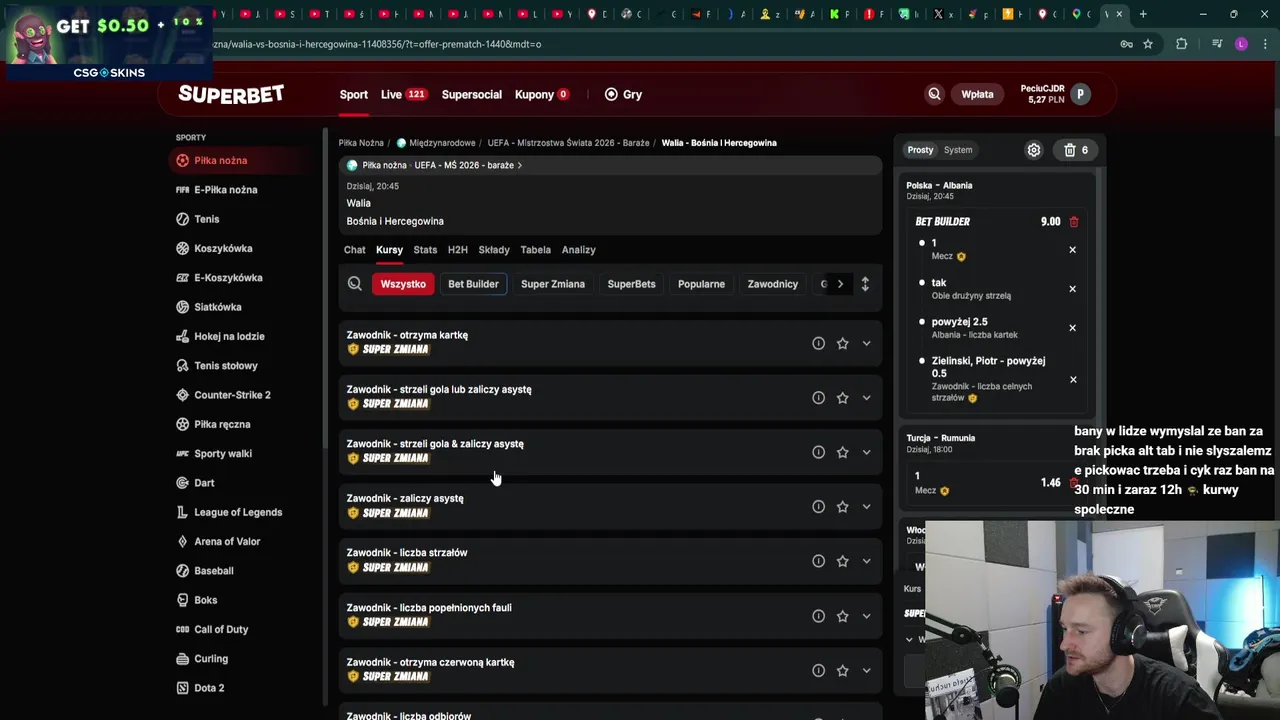Favorite the Zawodnik - otrzyma kartkę market
Image resolution: width=1280 pixels, height=720 pixels.
tap(842, 343)
